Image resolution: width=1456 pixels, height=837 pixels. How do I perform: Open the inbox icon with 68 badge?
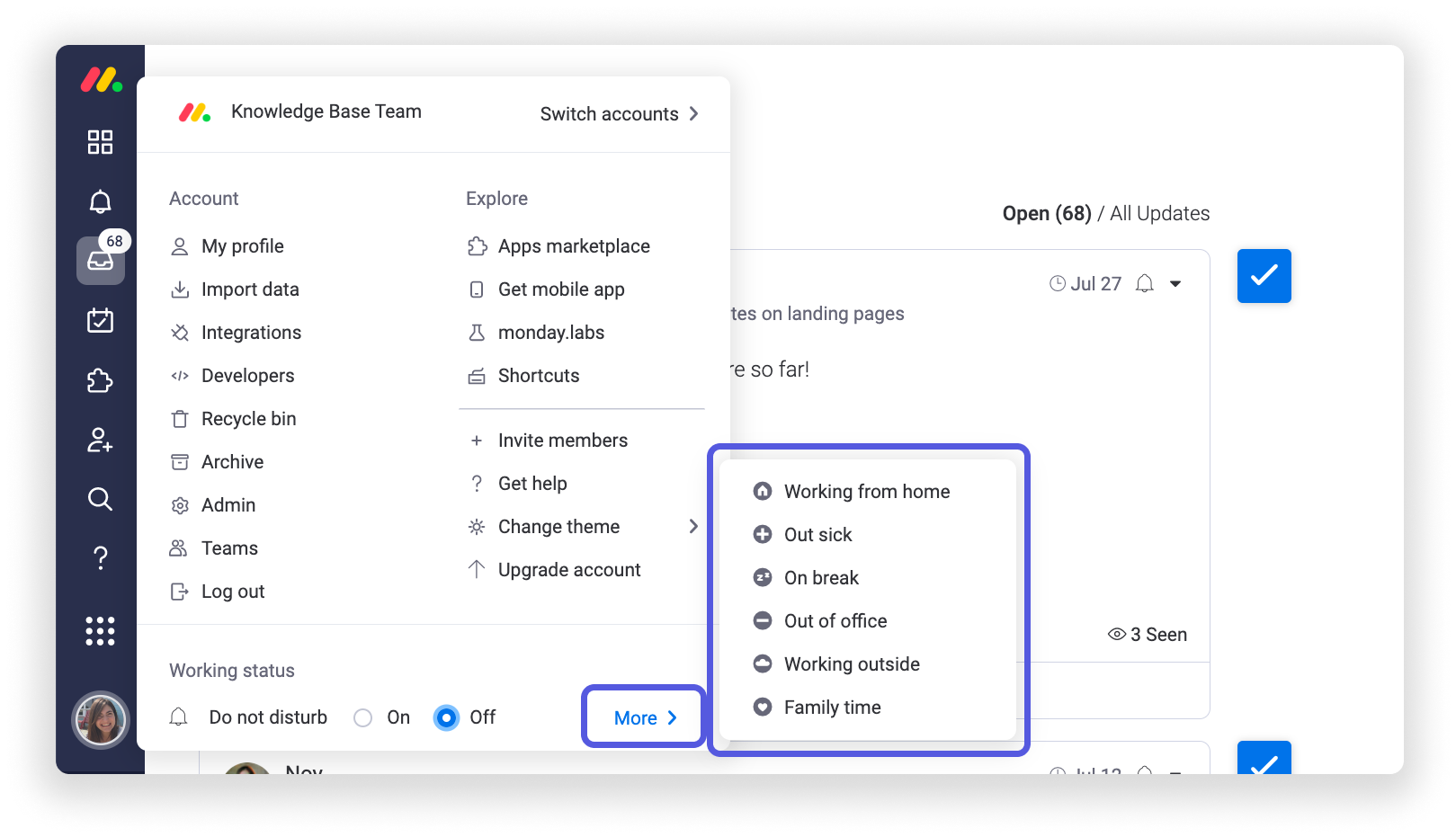101,261
